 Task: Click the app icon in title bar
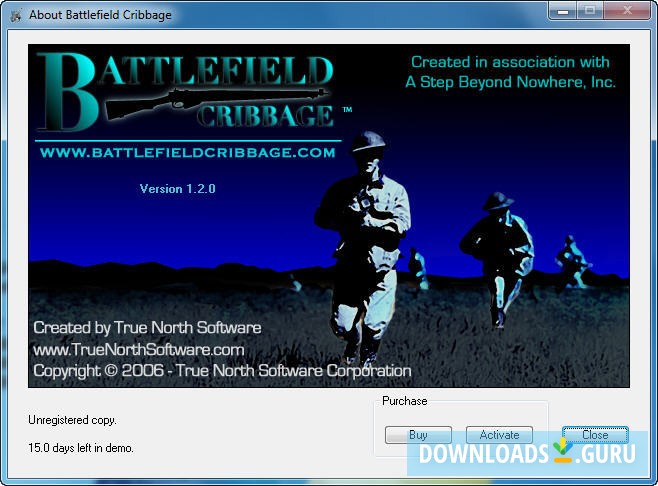click(x=16, y=15)
